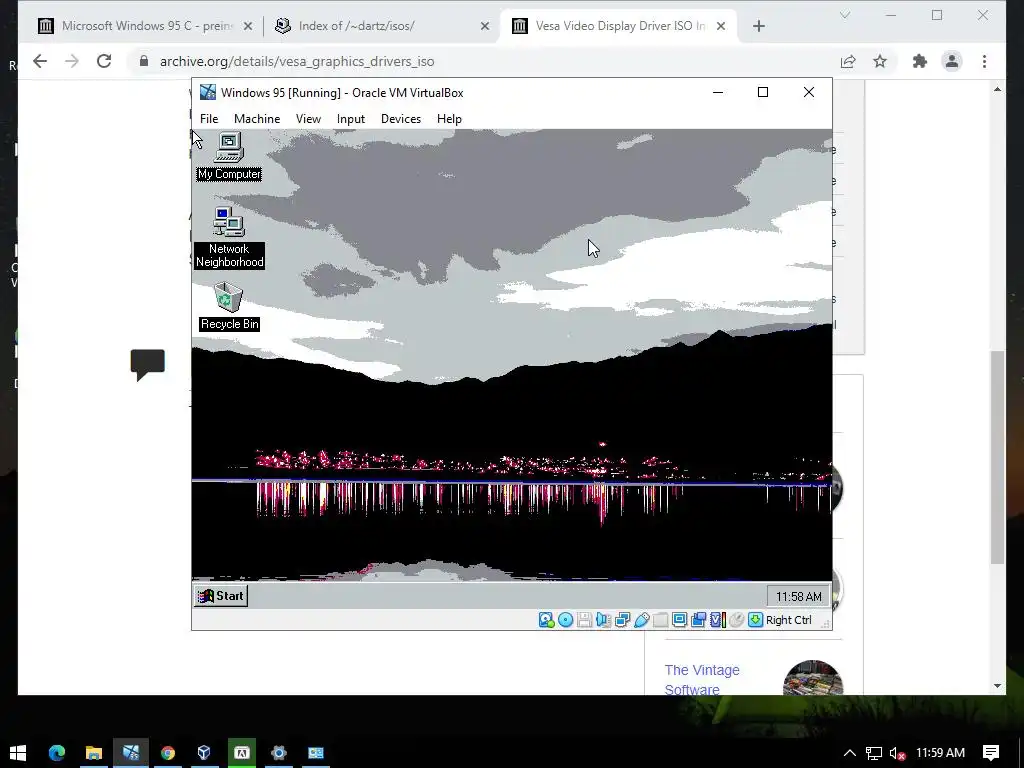Click the muted volume tray icon
This screenshot has height=768, width=1024.
pyautogui.click(x=897, y=753)
